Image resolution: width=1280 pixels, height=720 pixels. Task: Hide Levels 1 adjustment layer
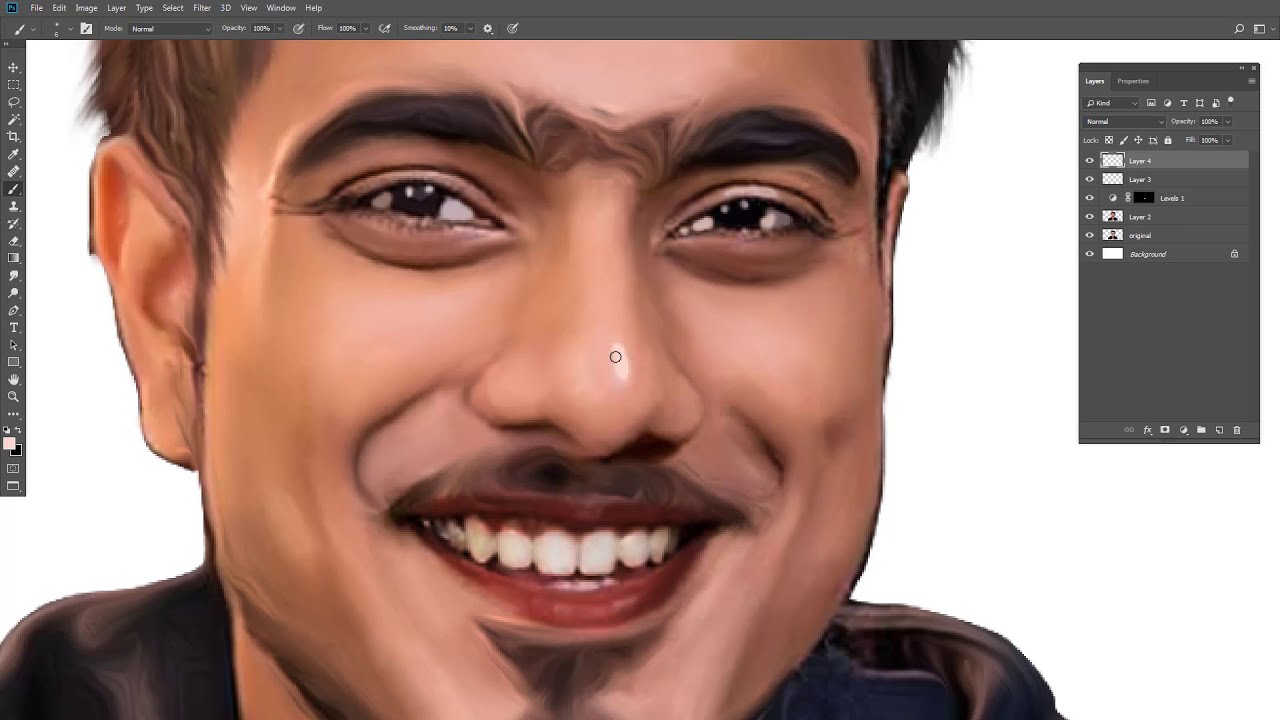(1090, 198)
